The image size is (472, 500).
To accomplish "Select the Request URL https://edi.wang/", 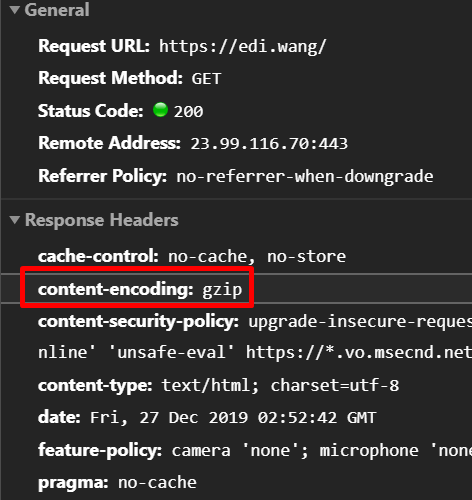I will pos(243,46).
